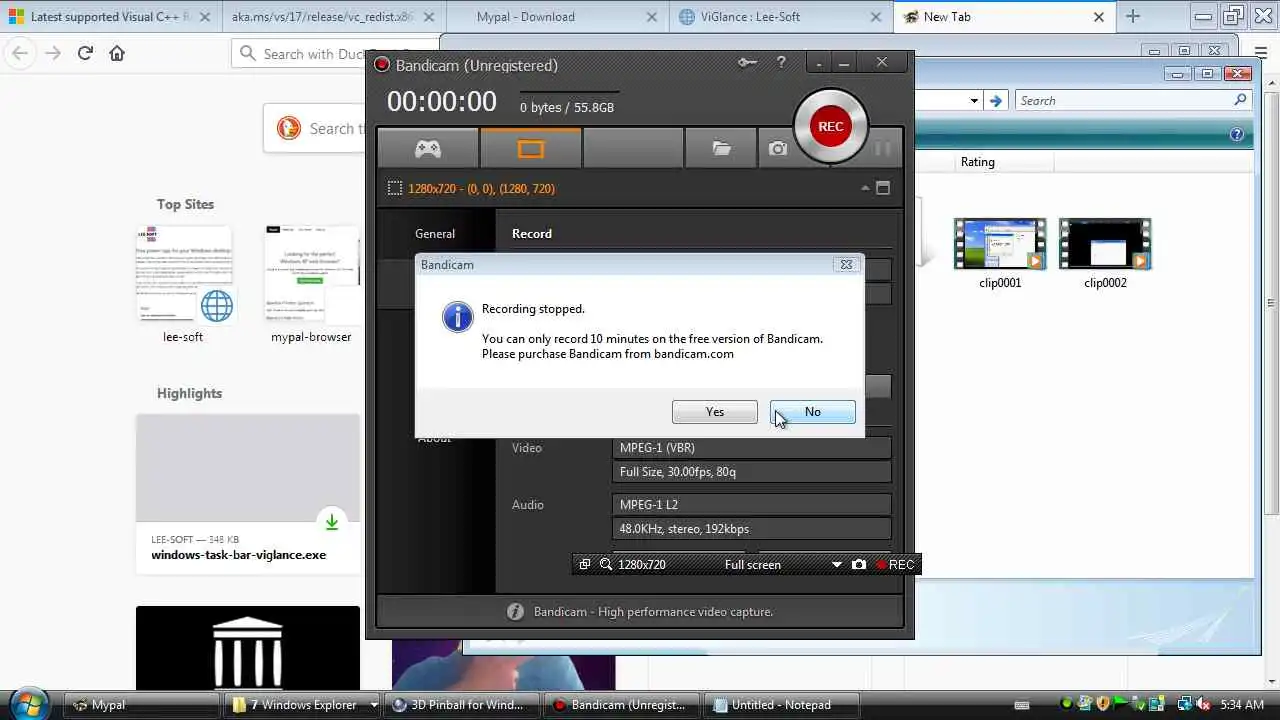The height and width of the screenshot is (720, 1280).
Task: Open a new browser tab with plus
Action: pyautogui.click(x=1132, y=16)
